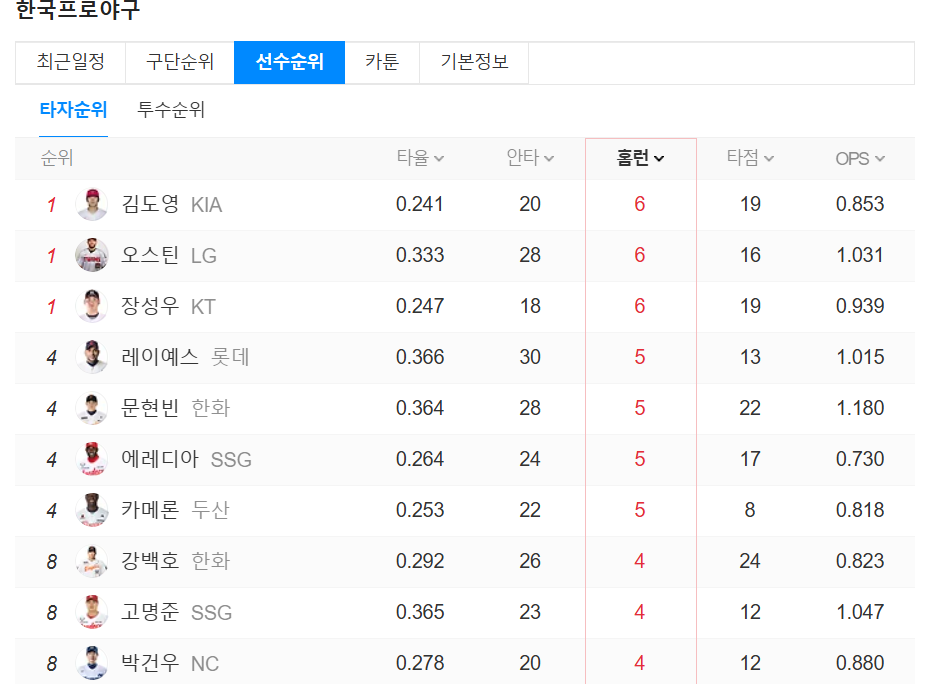Click OPS value 0.730
This screenshot has width=927, height=684.
(x=860, y=459)
